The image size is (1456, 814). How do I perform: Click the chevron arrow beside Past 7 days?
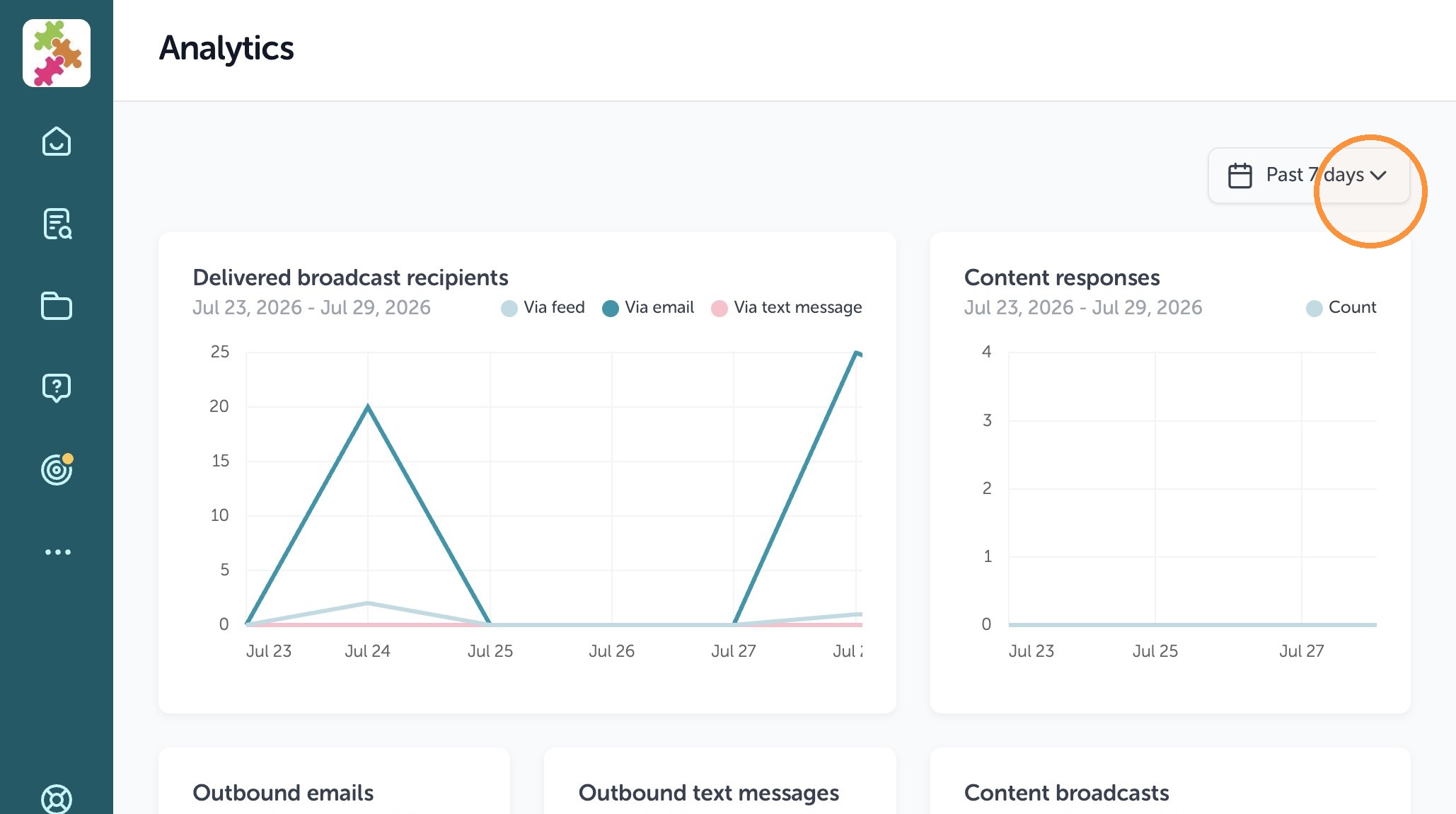click(1378, 176)
